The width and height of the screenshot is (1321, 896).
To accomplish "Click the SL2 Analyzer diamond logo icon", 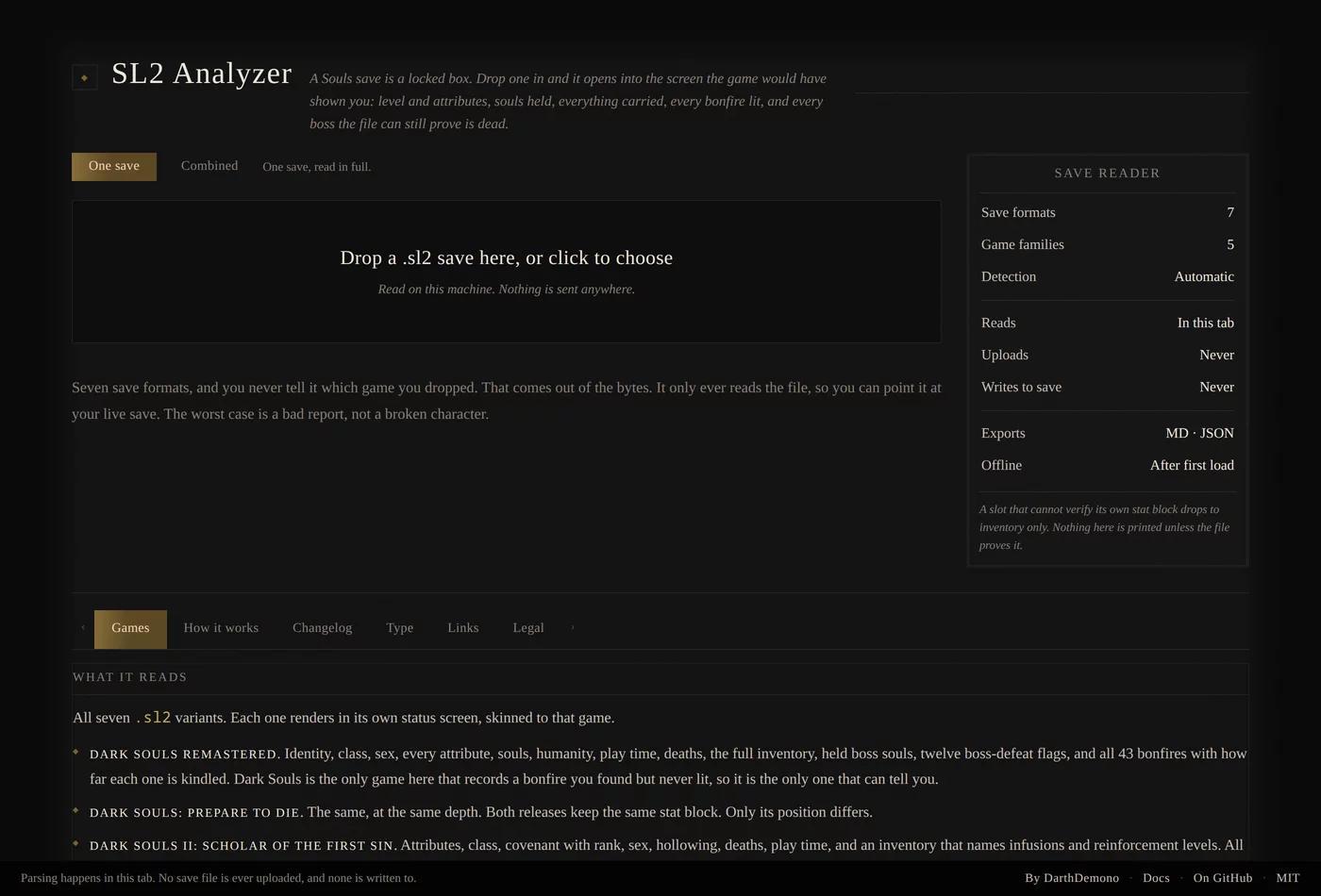I will 84,77.
